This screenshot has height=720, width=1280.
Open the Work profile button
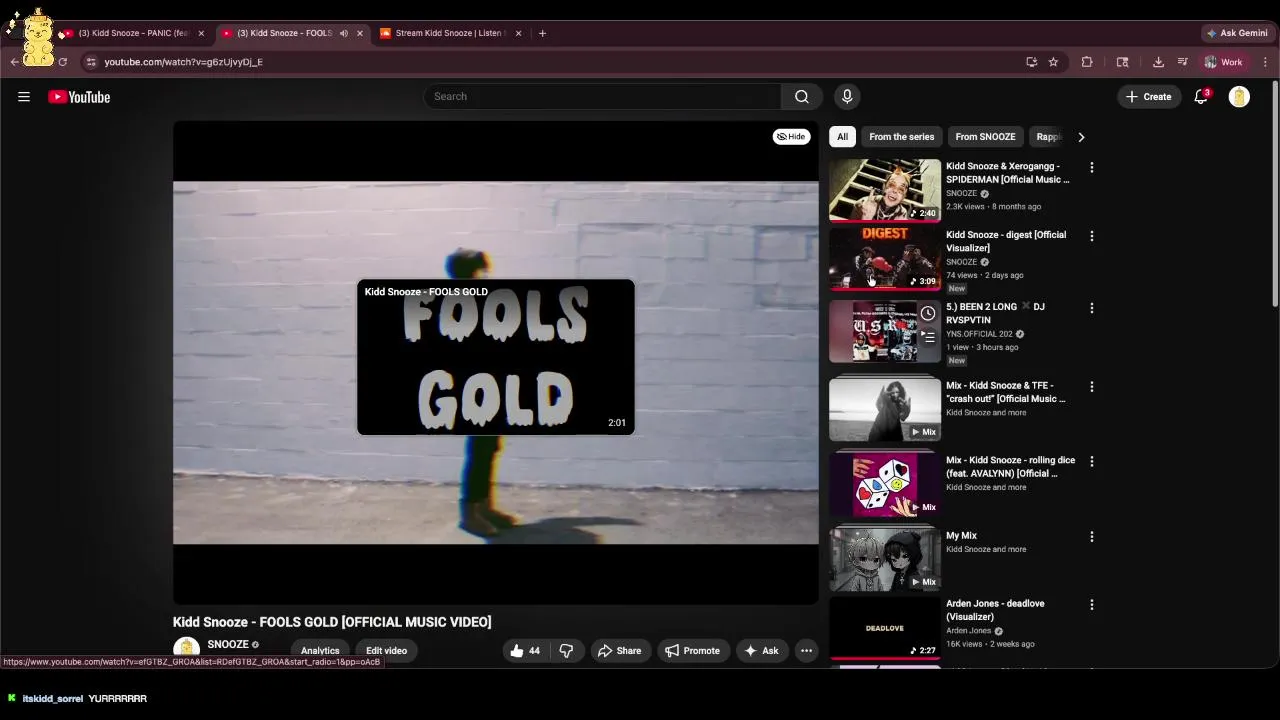coord(1223,62)
